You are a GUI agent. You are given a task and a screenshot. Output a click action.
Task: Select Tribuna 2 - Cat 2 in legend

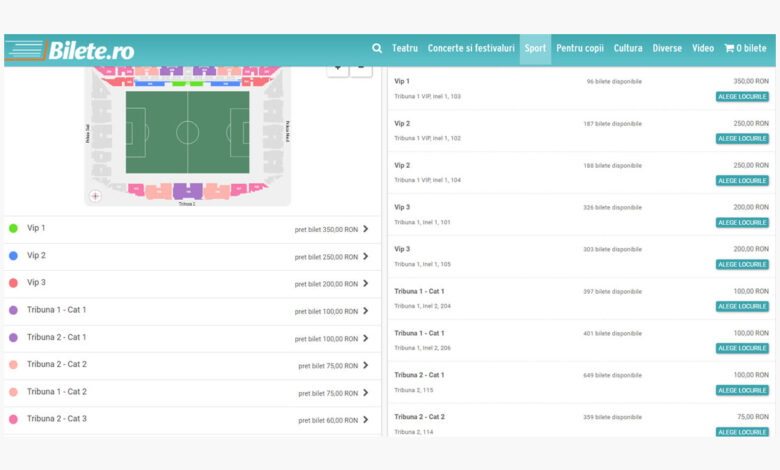pos(57,365)
